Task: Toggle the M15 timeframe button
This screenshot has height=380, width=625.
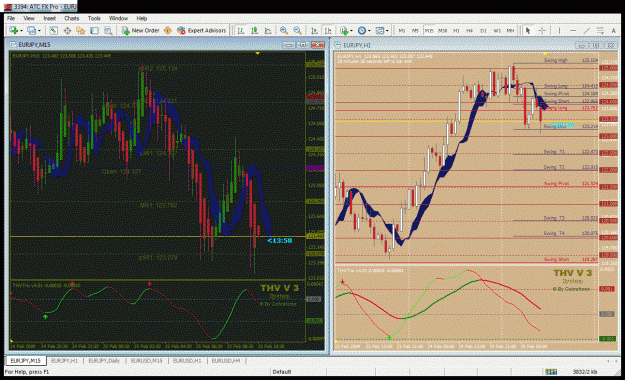Action: click(429, 30)
